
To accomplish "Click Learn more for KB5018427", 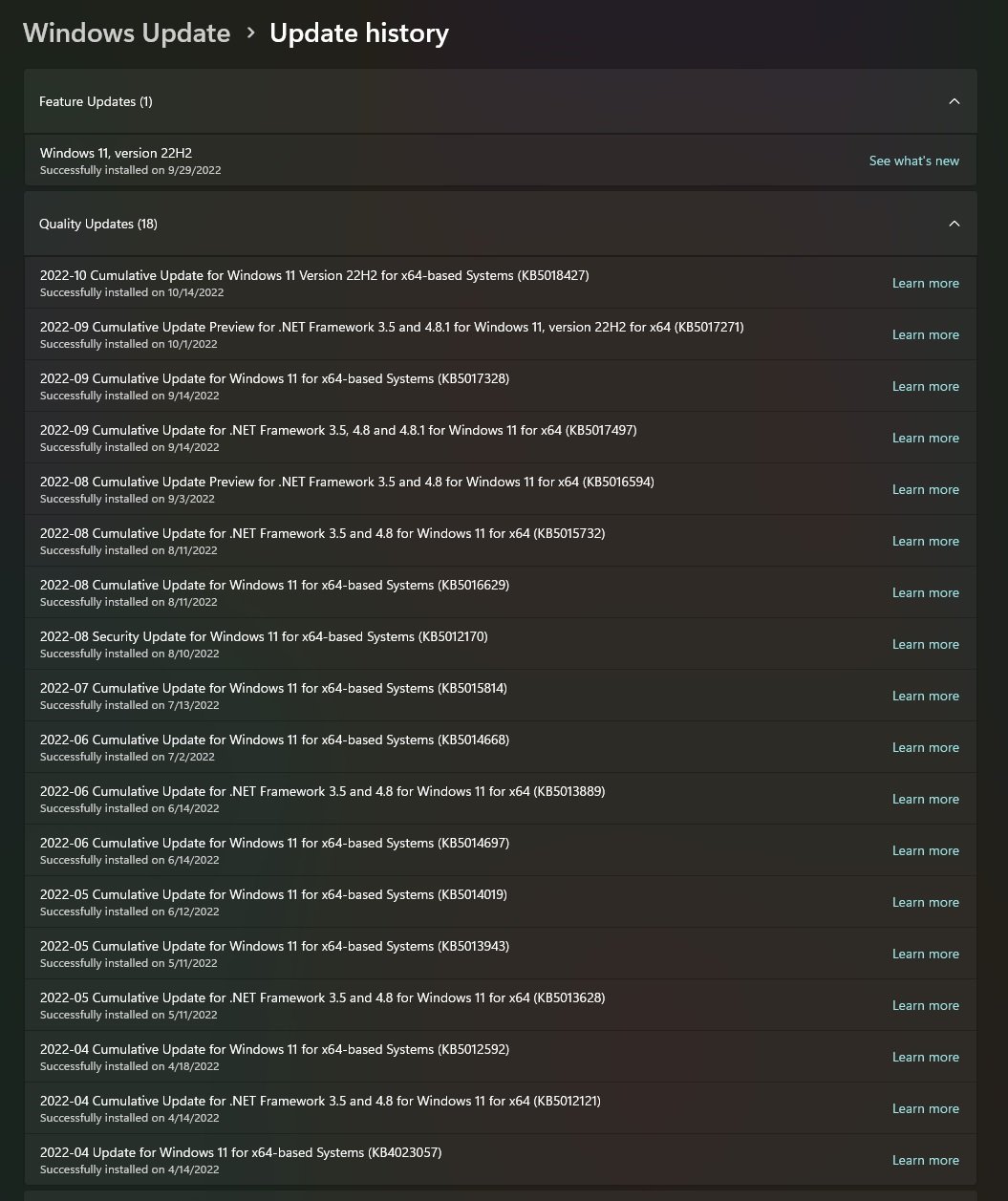I will [925, 283].
